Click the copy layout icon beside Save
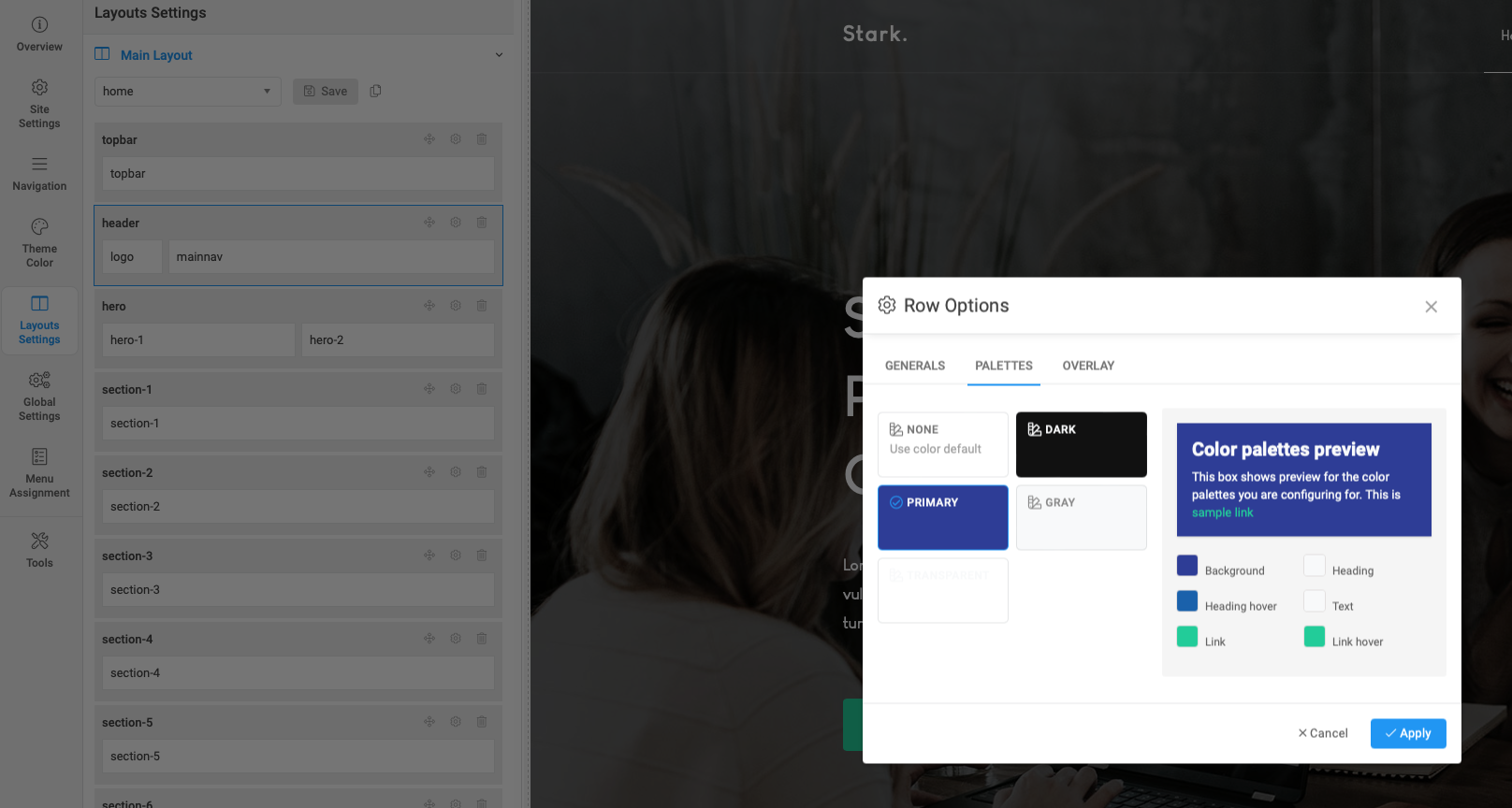The image size is (1512, 808). tap(375, 91)
